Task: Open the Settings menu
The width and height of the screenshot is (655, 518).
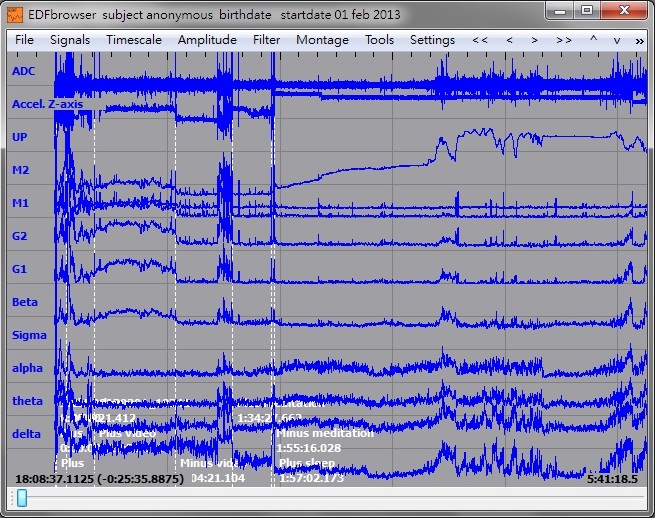Action: 432,40
